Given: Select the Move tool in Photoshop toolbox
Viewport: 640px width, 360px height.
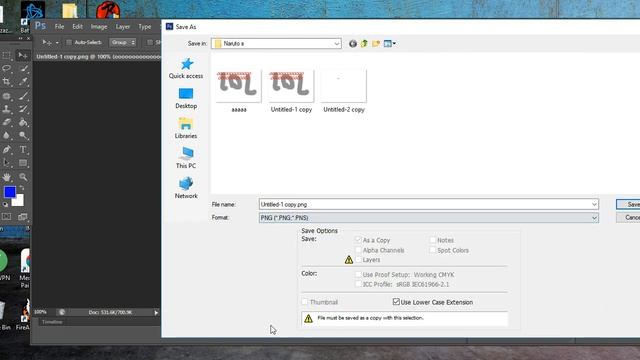Looking at the screenshot, I should (x=23, y=55).
